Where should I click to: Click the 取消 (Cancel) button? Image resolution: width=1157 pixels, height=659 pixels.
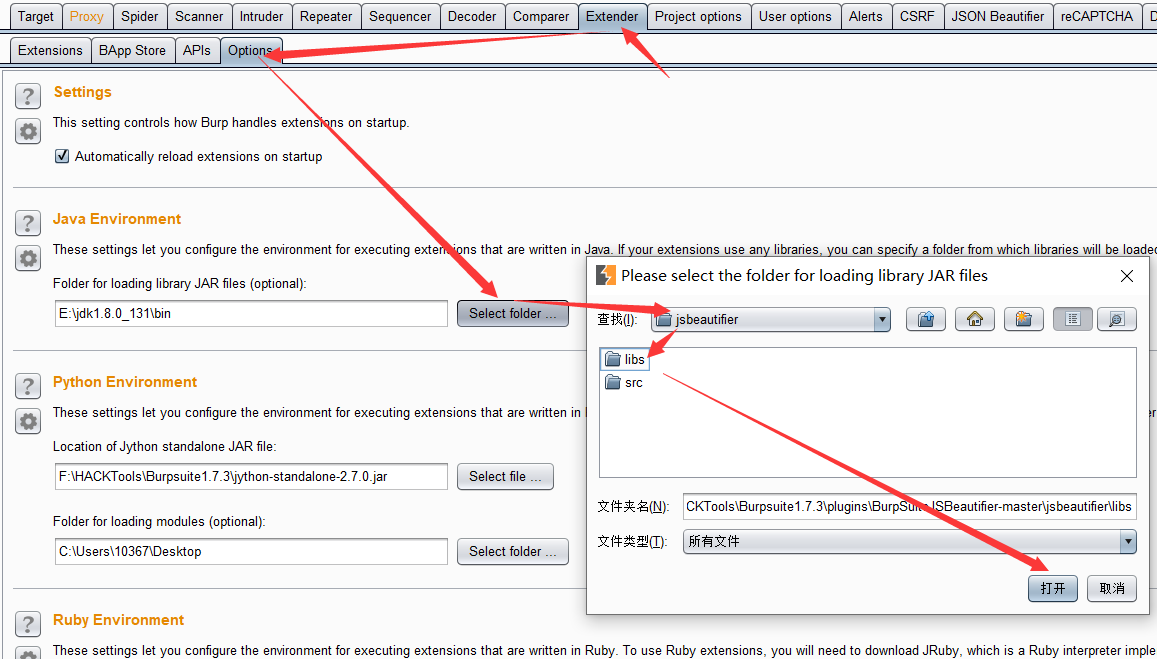click(x=1112, y=588)
